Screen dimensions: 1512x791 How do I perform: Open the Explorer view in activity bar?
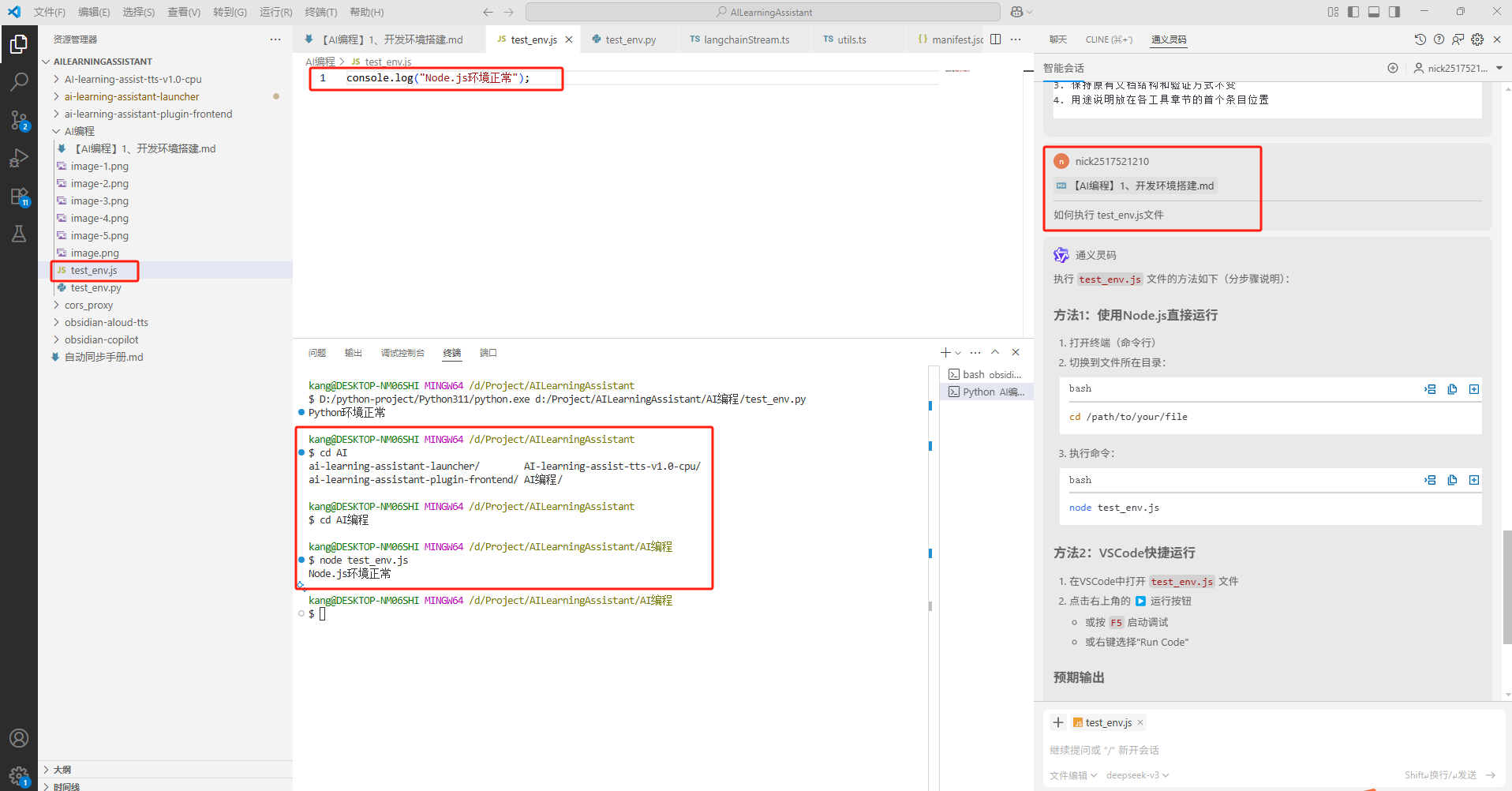19,44
